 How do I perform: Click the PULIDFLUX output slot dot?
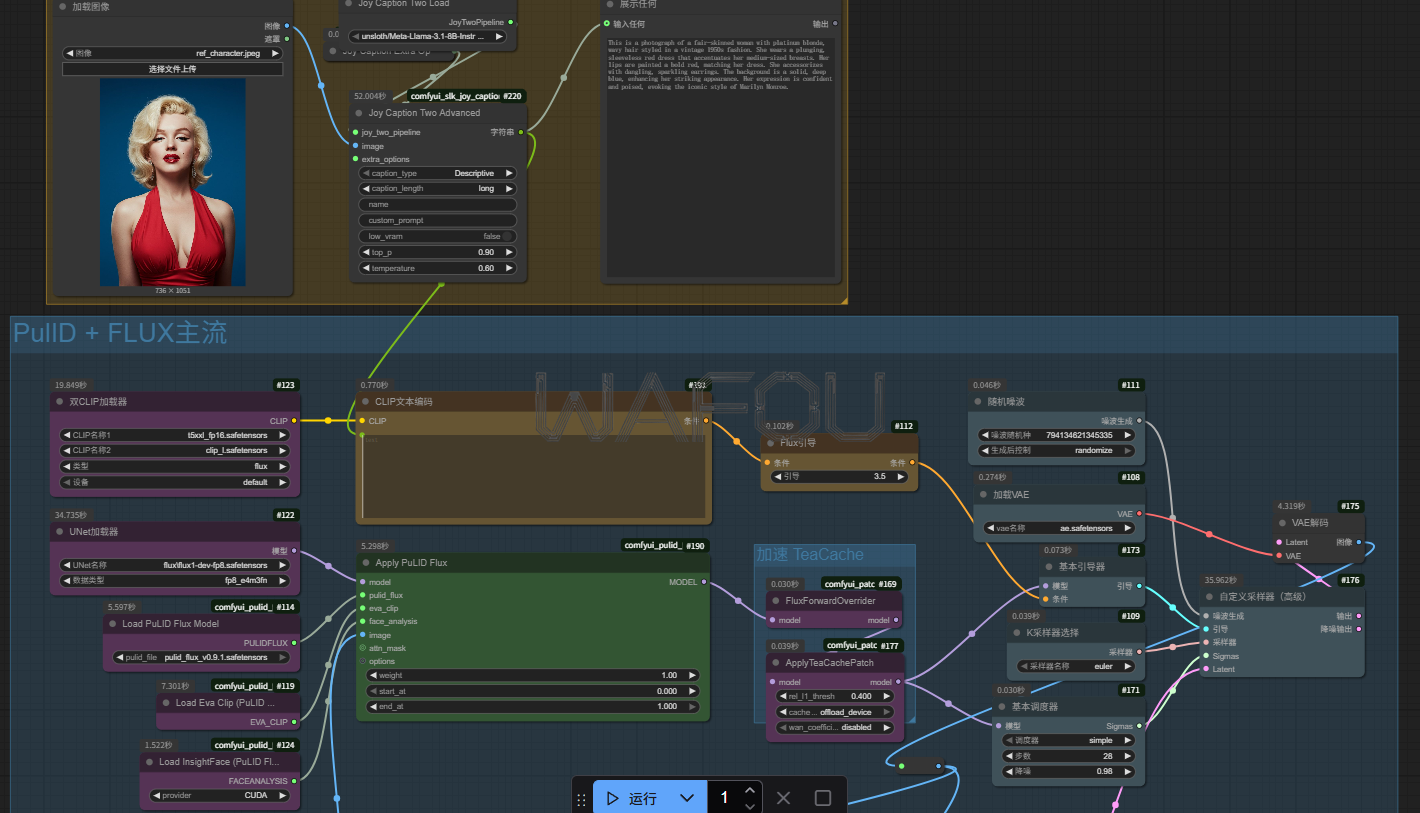[294, 643]
